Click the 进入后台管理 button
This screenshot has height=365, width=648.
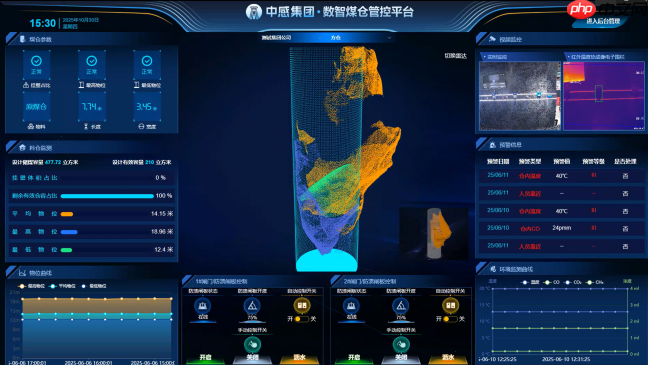[603, 21]
